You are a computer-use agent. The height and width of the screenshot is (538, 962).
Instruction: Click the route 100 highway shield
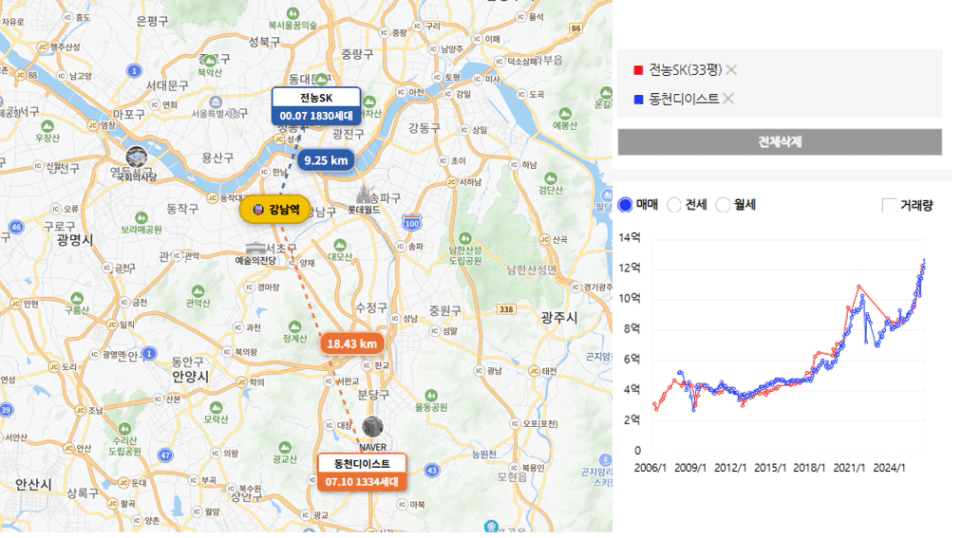pos(412,222)
